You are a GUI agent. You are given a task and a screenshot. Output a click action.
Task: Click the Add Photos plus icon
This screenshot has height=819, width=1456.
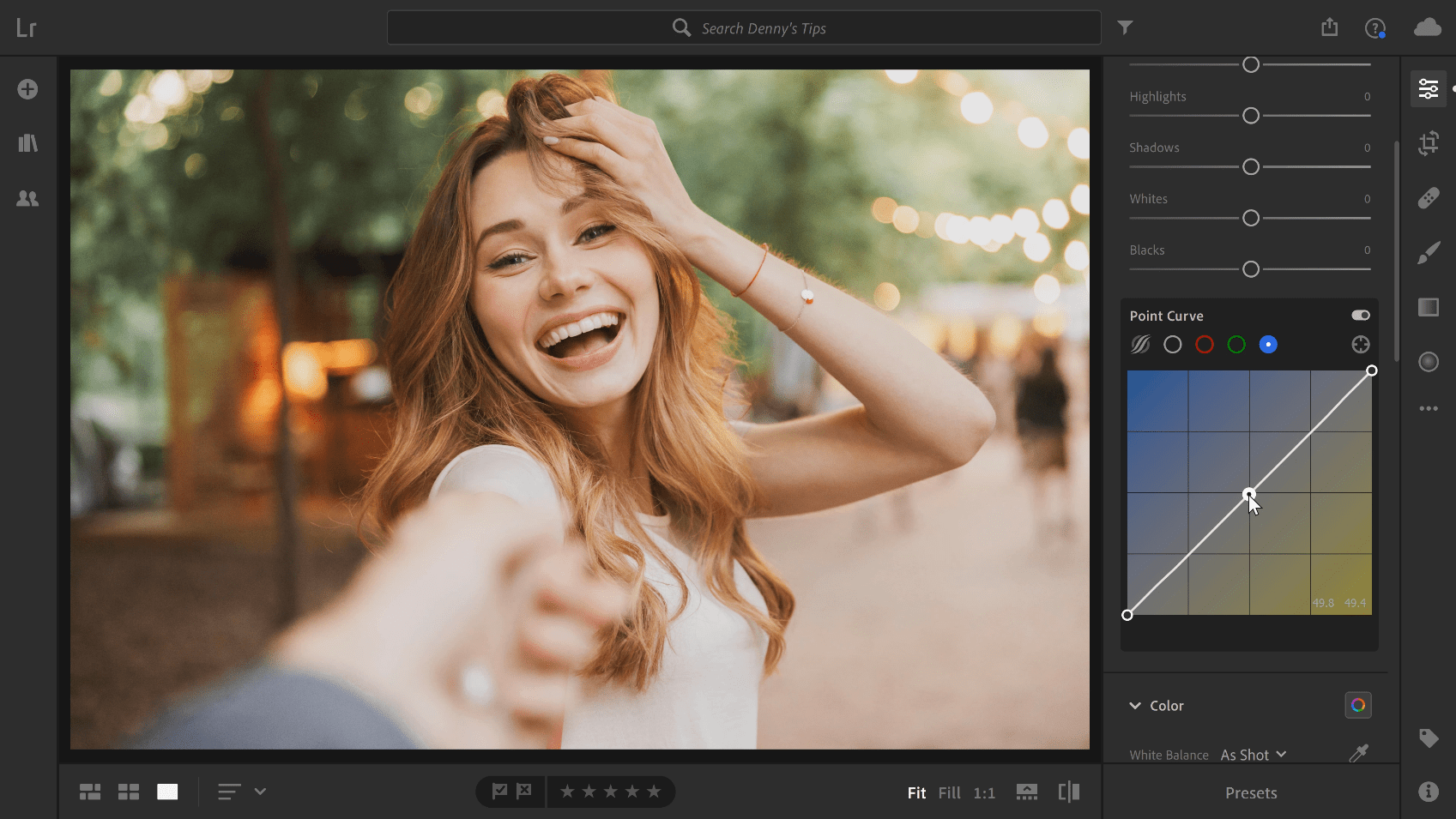click(x=27, y=89)
